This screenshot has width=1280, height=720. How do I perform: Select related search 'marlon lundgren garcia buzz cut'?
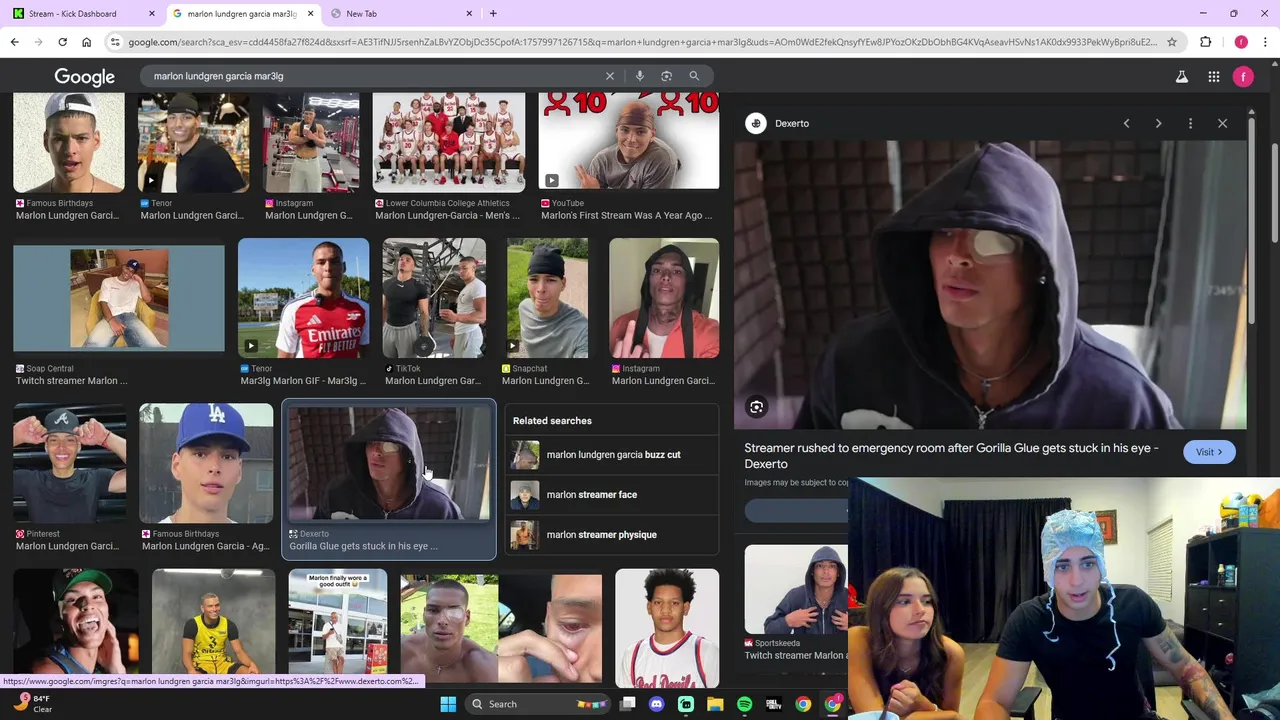pyautogui.click(x=611, y=455)
